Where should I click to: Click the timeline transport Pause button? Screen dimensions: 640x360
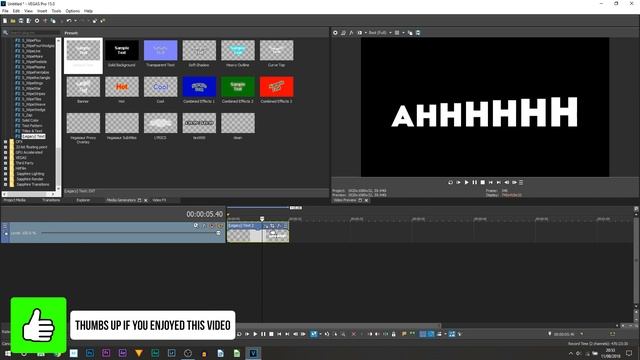pos(263,334)
